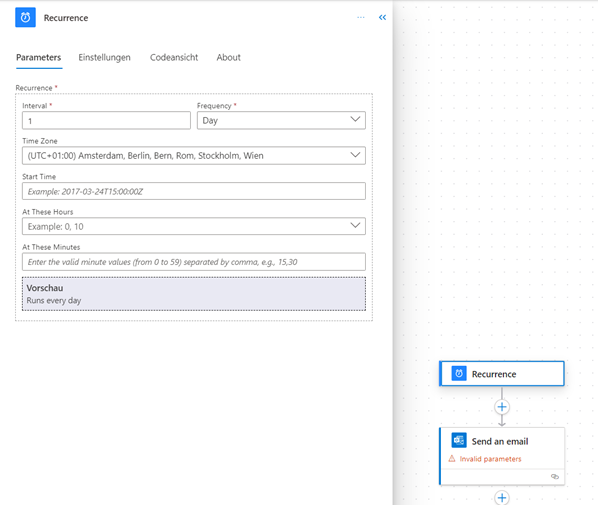Click into the Interval input field
The width and height of the screenshot is (598, 505).
106,121
